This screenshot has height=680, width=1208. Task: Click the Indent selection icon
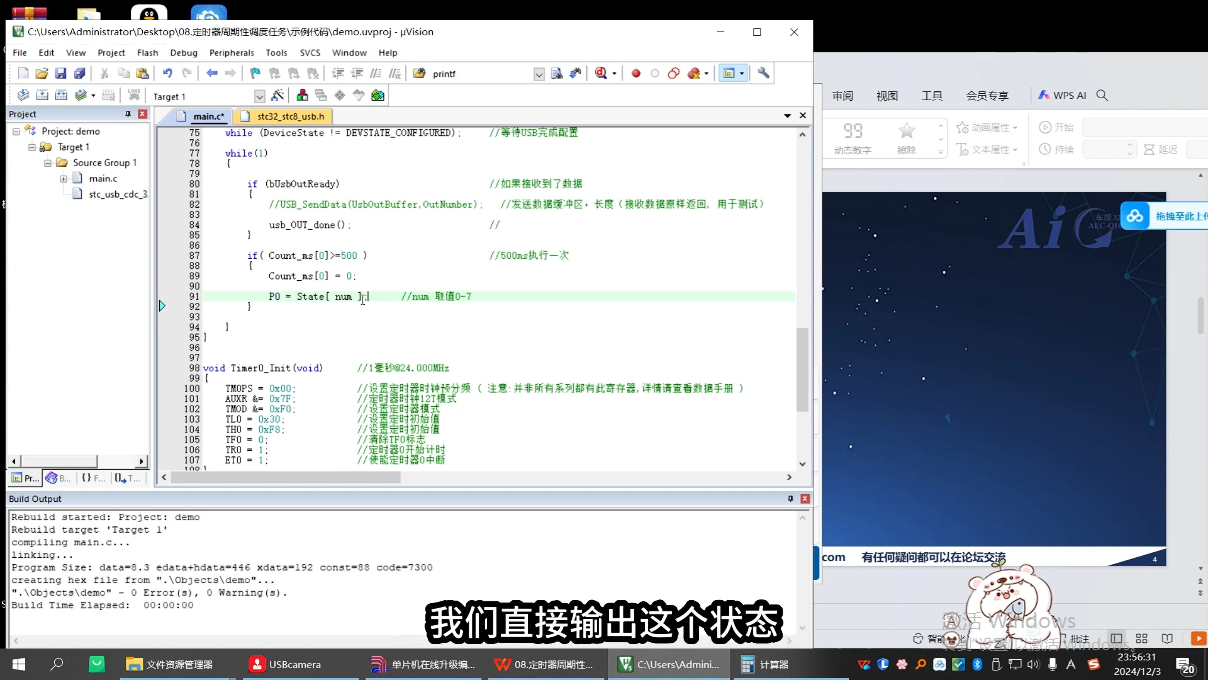click(338, 73)
